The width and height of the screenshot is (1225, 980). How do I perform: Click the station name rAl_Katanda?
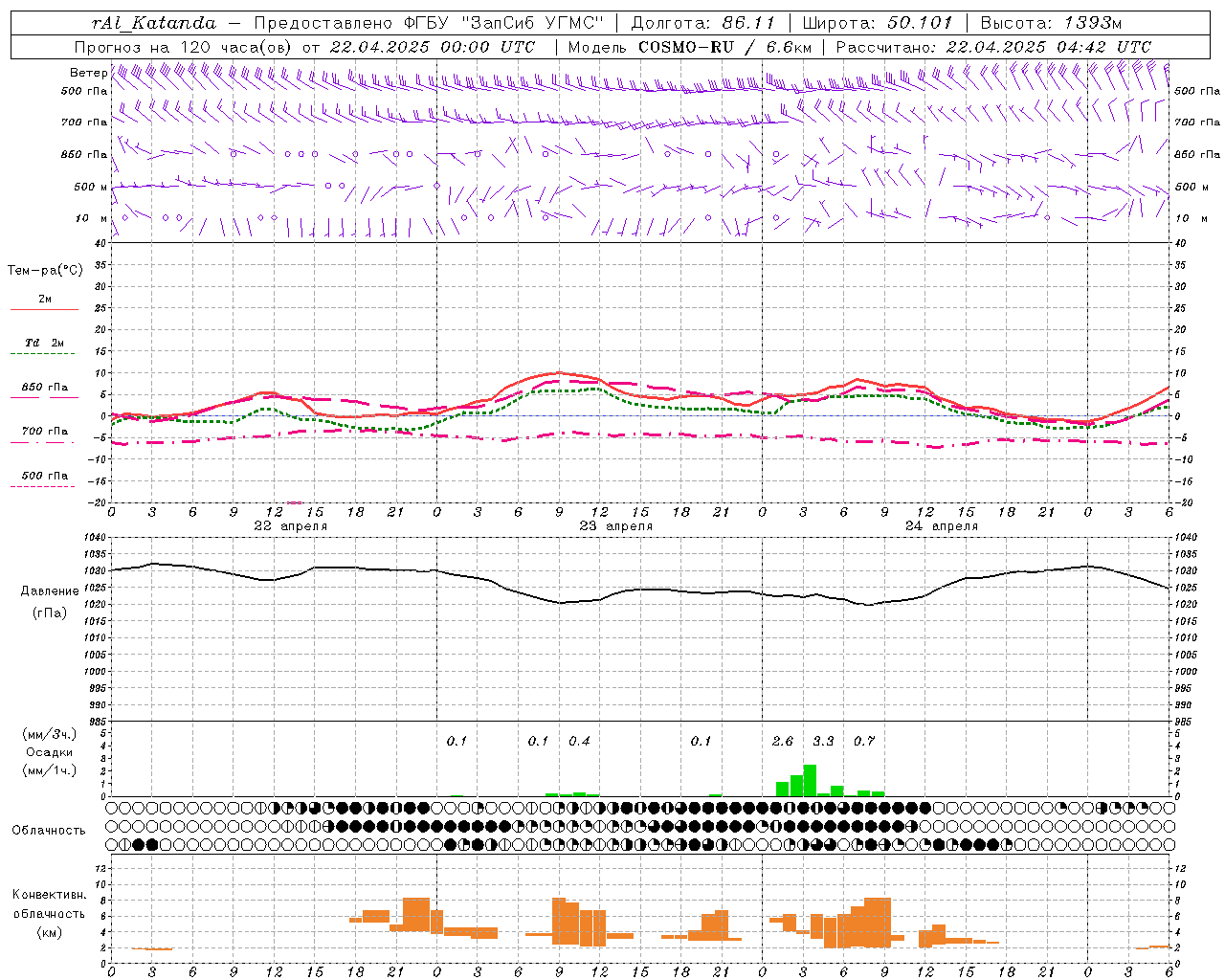click(154, 23)
